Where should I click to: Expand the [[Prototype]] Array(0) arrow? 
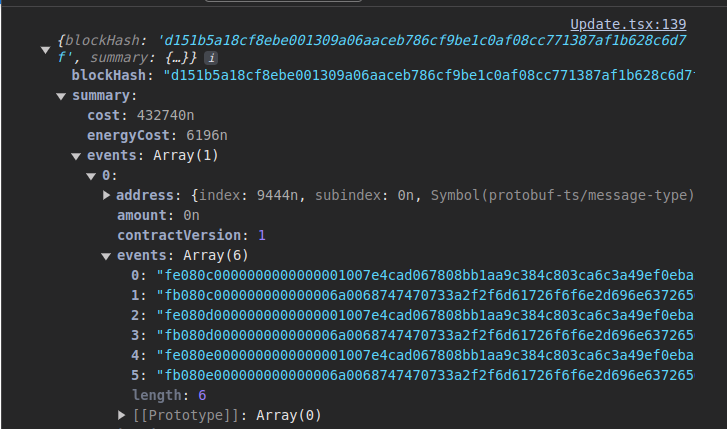point(121,415)
